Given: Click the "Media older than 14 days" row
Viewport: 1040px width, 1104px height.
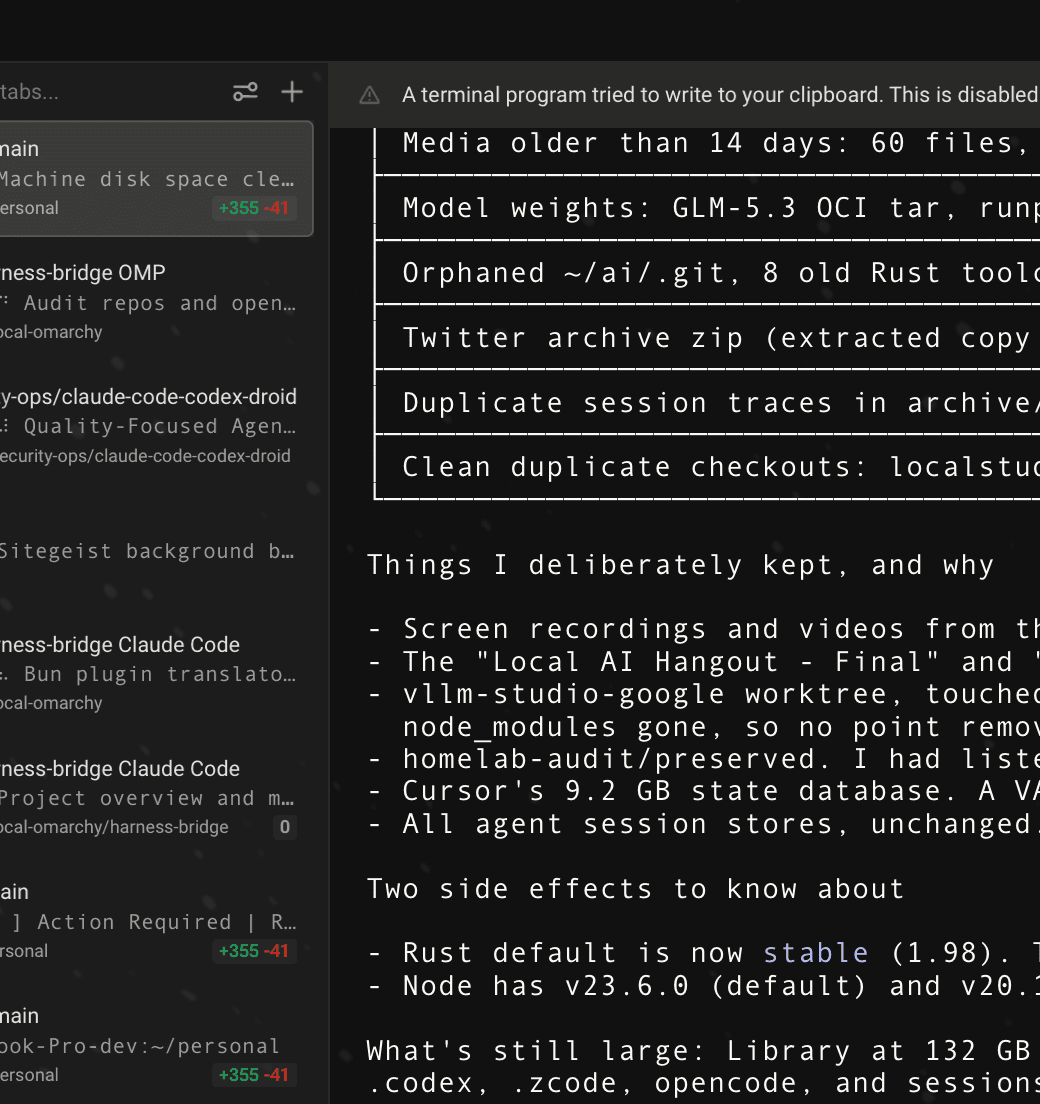Looking at the screenshot, I should [708, 143].
